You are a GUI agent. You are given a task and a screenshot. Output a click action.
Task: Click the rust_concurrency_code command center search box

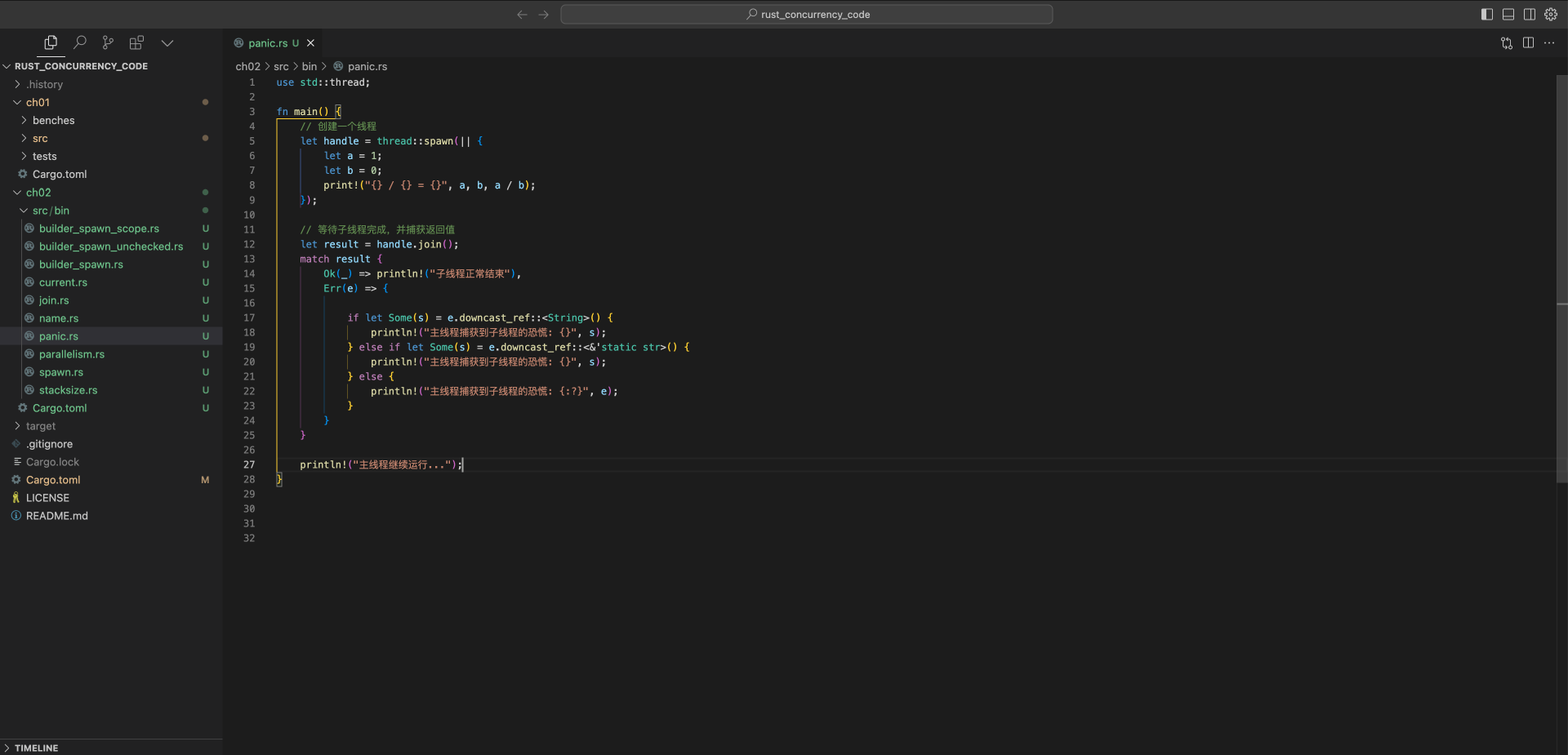807,15
